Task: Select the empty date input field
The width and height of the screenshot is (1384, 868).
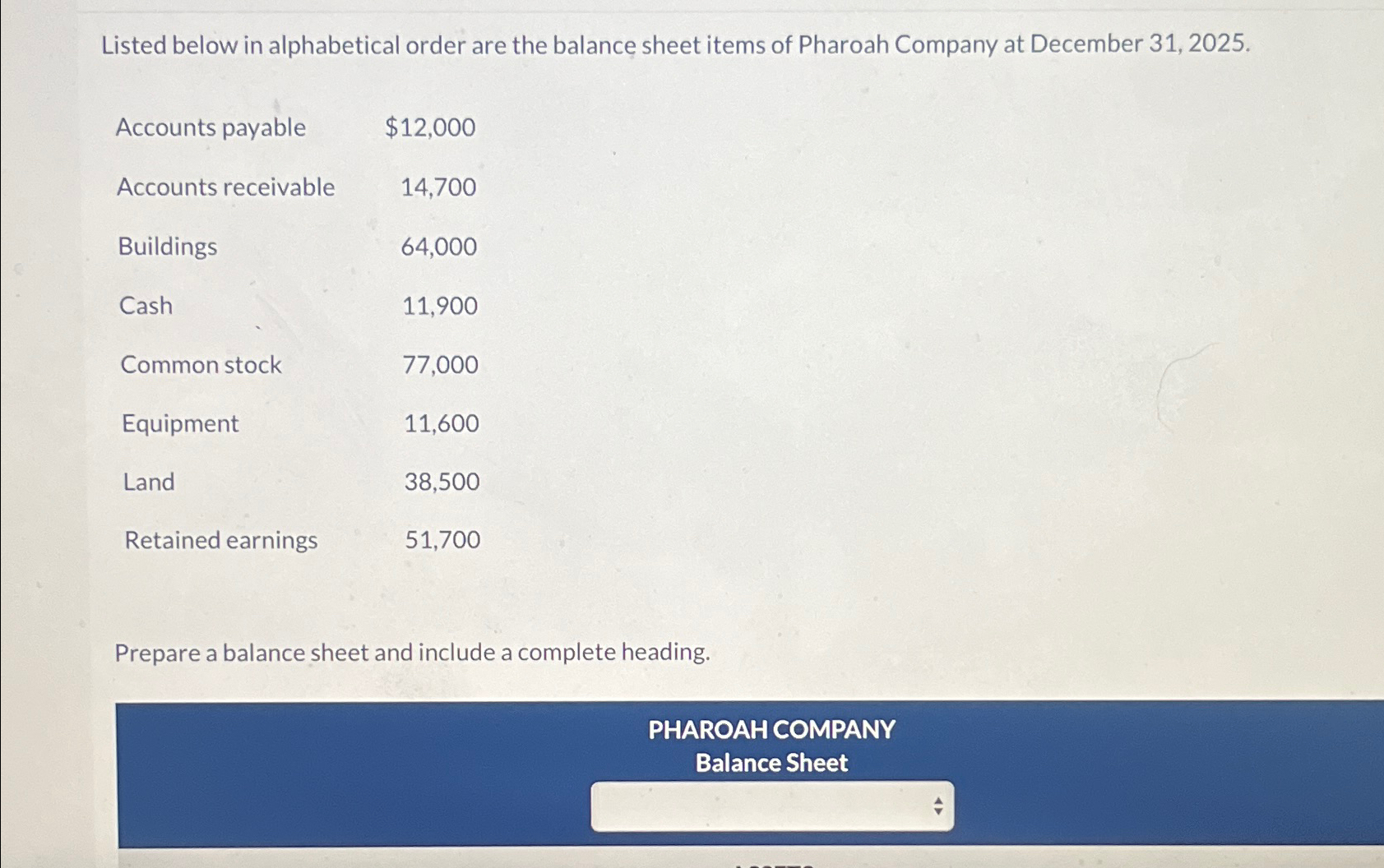Action: click(x=740, y=806)
